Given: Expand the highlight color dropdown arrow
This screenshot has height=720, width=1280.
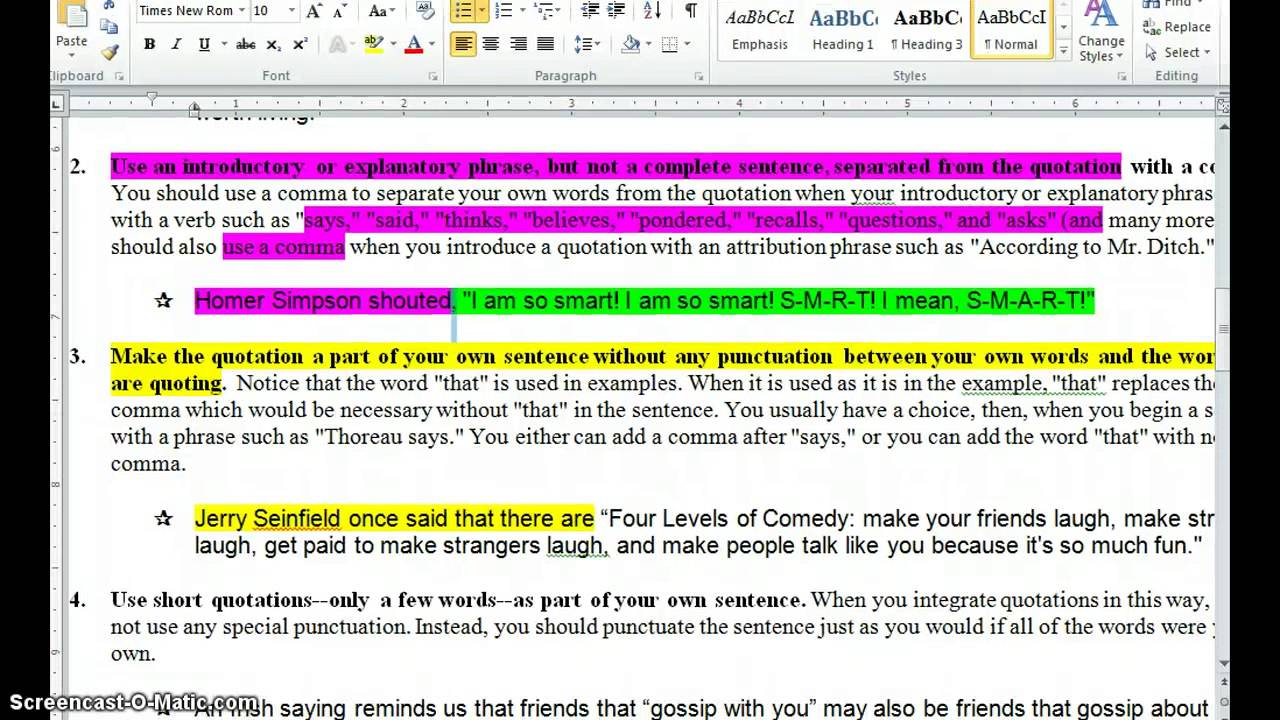Looking at the screenshot, I should click(x=393, y=44).
